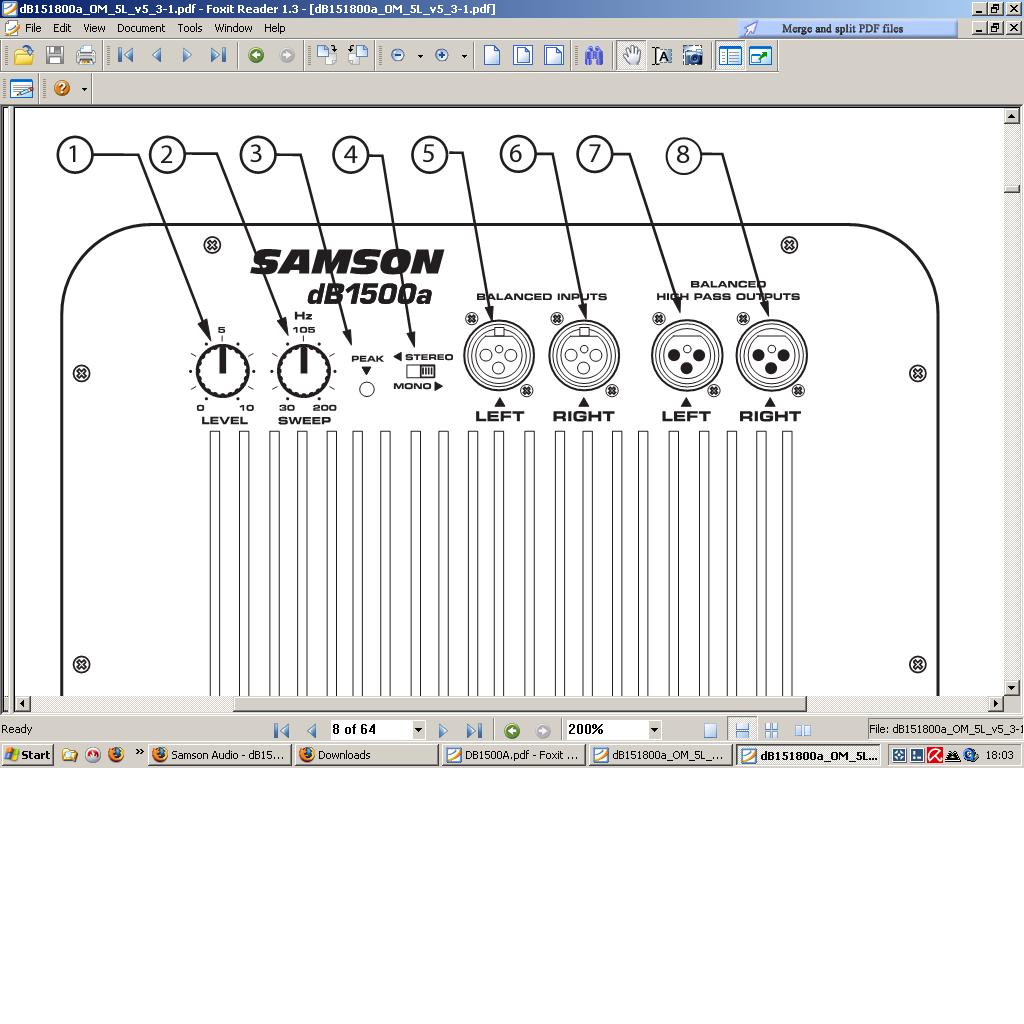Click the zoom out minus icon

398,56
